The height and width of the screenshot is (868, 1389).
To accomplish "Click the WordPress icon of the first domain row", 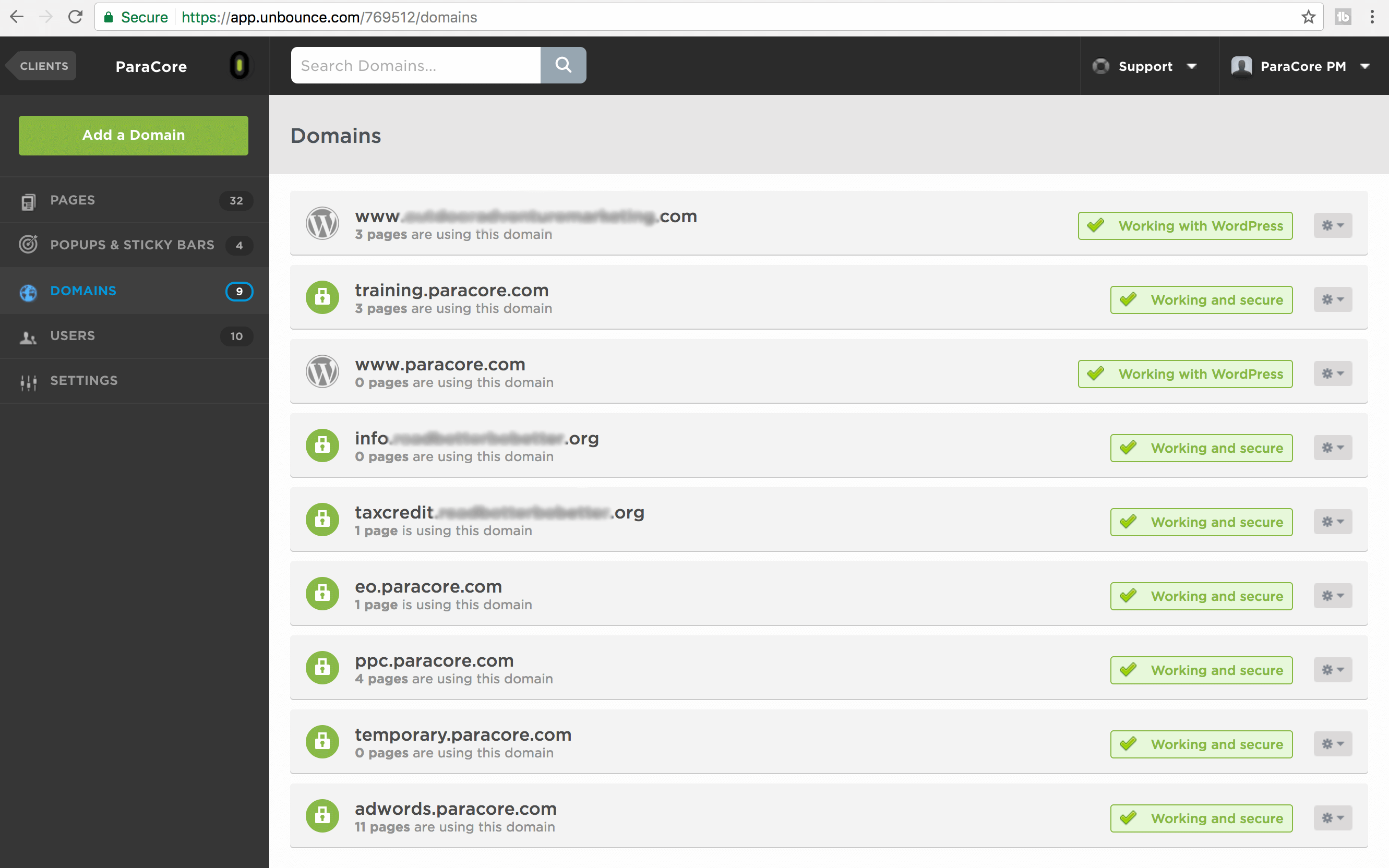I will click(x=322, y=223).
